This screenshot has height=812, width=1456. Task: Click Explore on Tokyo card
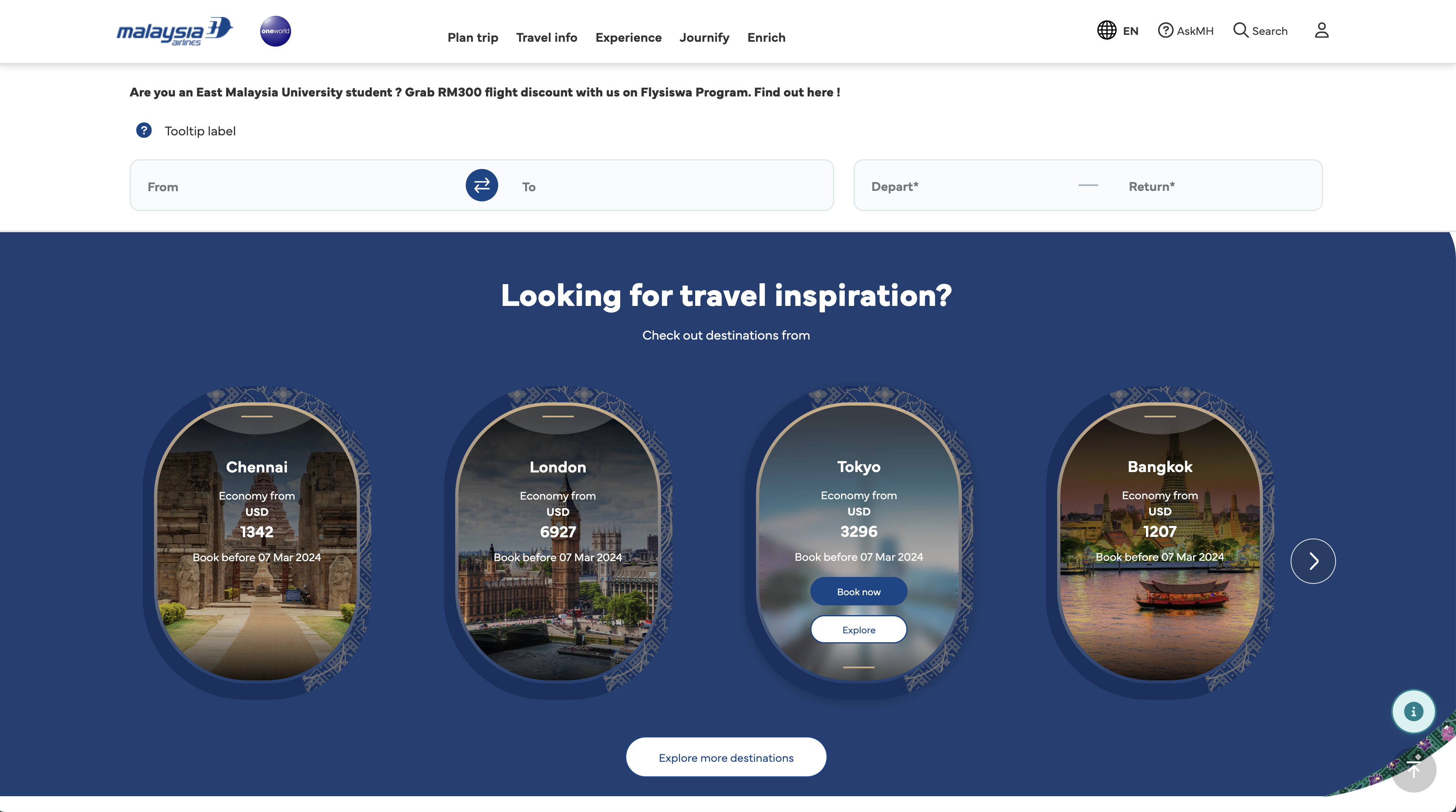pyautogui.click(x=859, y=630)
